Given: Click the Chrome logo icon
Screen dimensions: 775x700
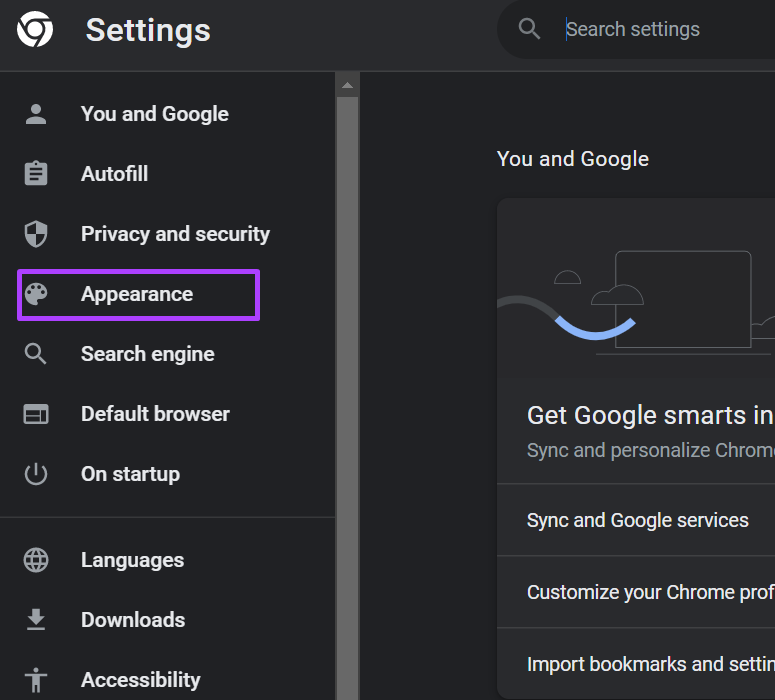Looking at the screenshot, I should tap(35, 30).
